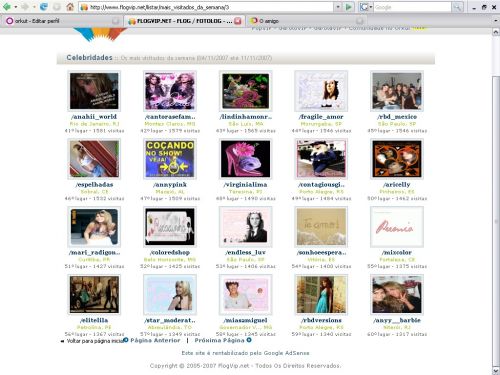Click the green Go arrow beside address bar
The height and width of the screenshot is (375, 500).
349,7
